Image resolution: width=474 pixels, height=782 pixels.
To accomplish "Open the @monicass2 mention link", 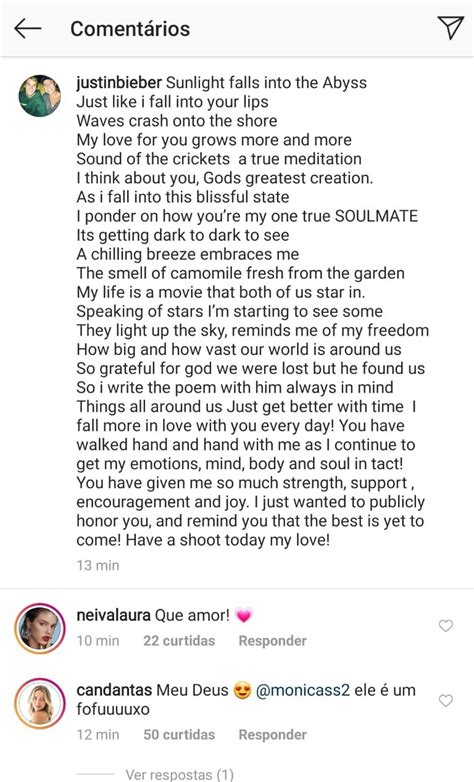I will [x=303, y=691].
